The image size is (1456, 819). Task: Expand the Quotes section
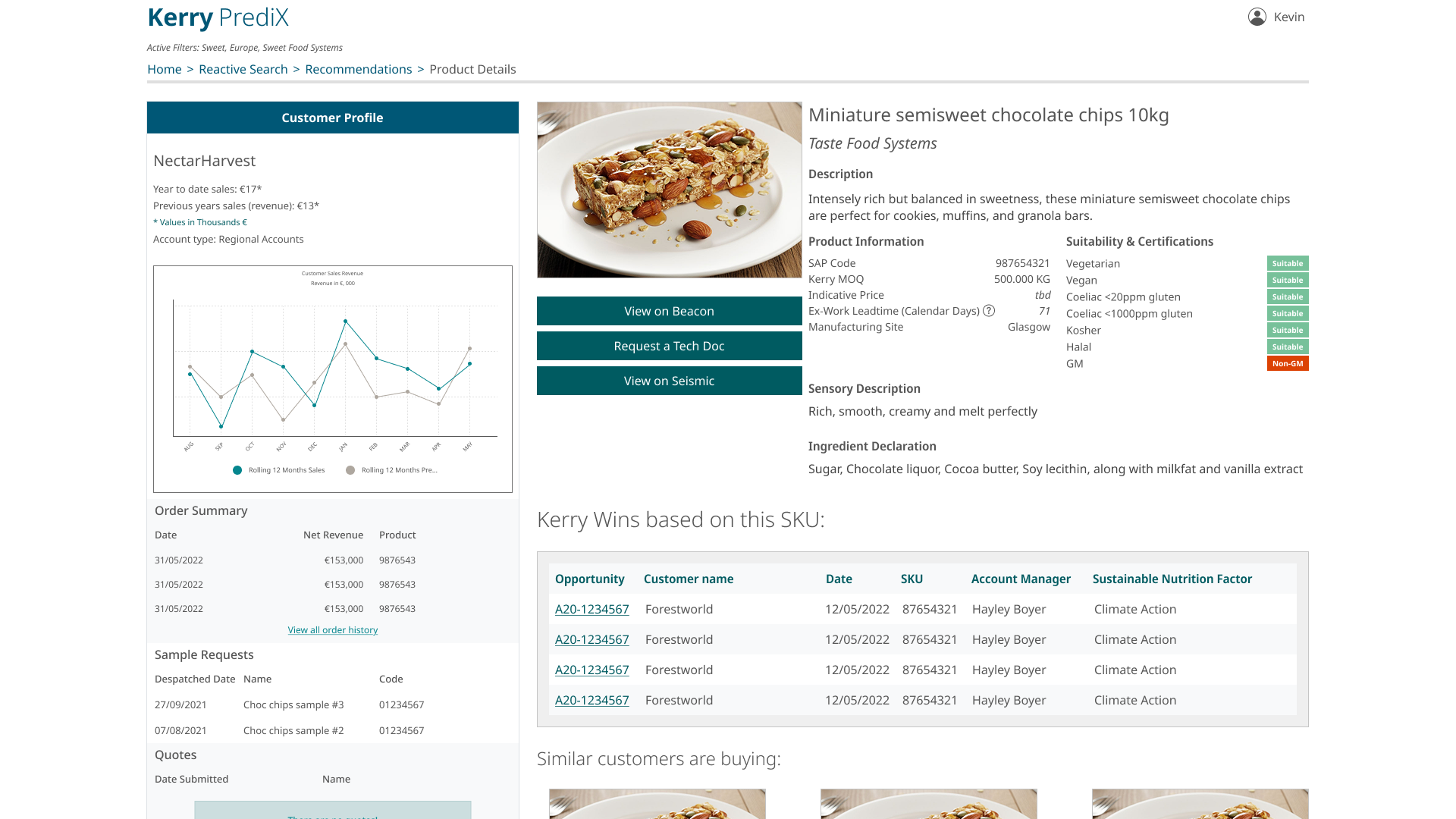pyautogui.click(x=176, y=755)
